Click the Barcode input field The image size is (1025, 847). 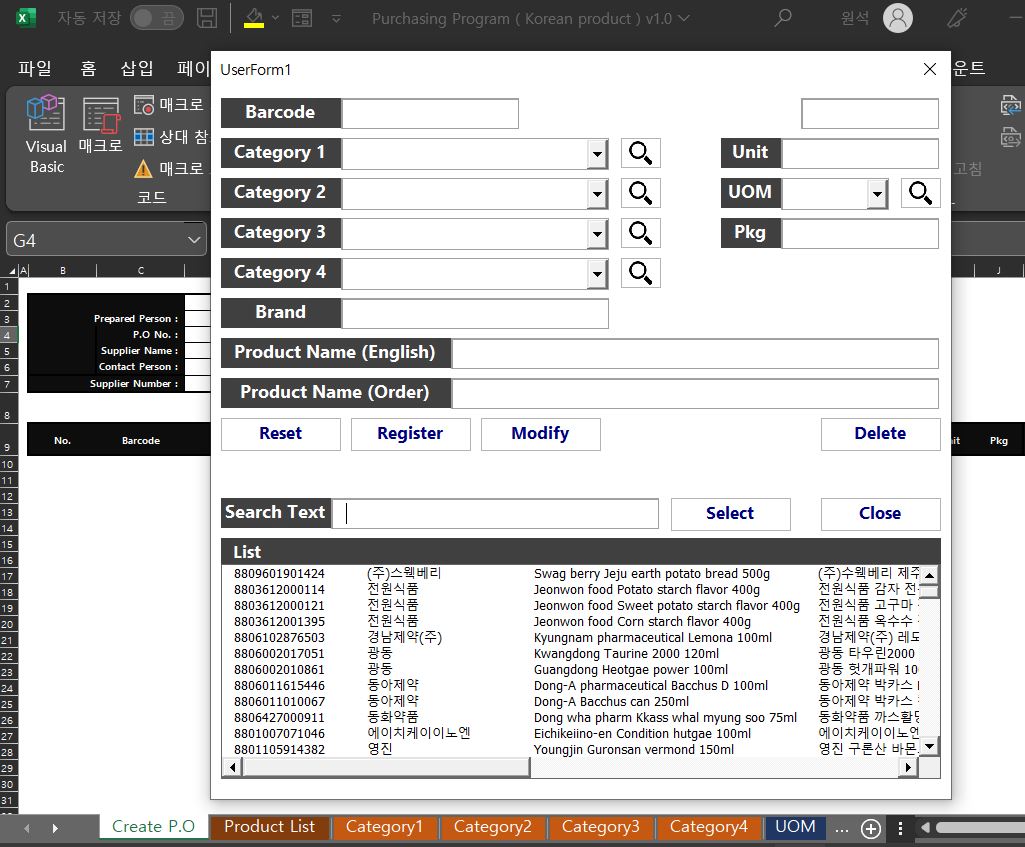coord(430,114)
